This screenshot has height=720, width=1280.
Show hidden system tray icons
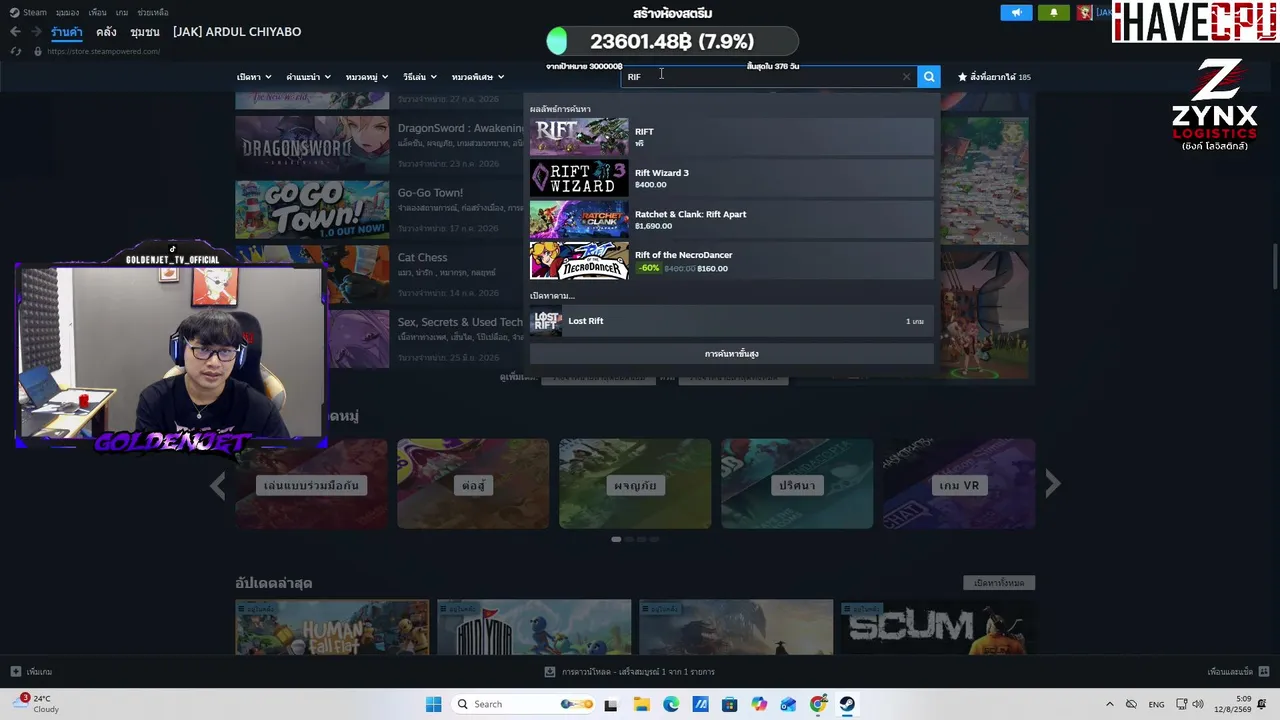1109,704
